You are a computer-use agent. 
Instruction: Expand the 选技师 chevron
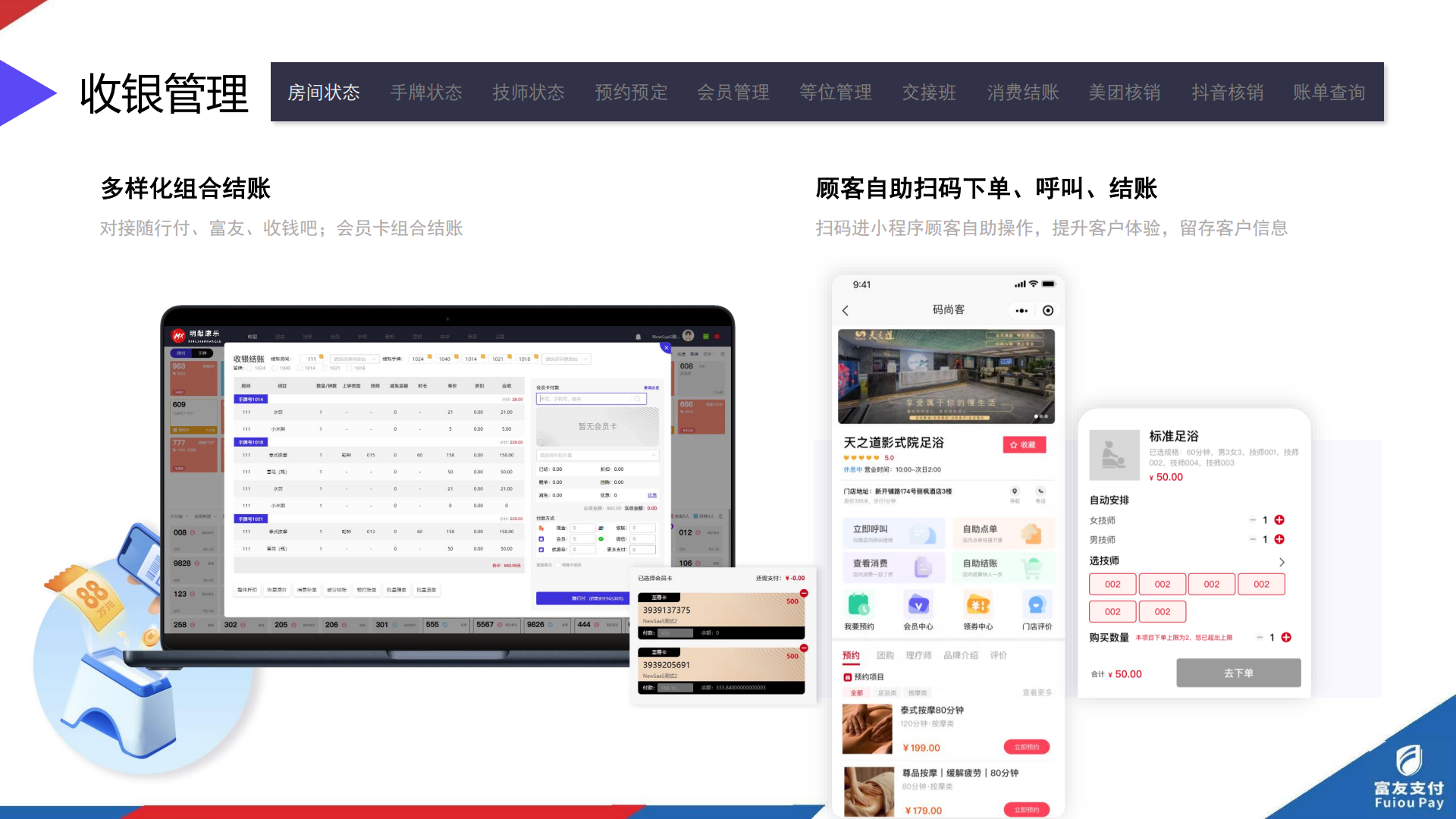1282,562
